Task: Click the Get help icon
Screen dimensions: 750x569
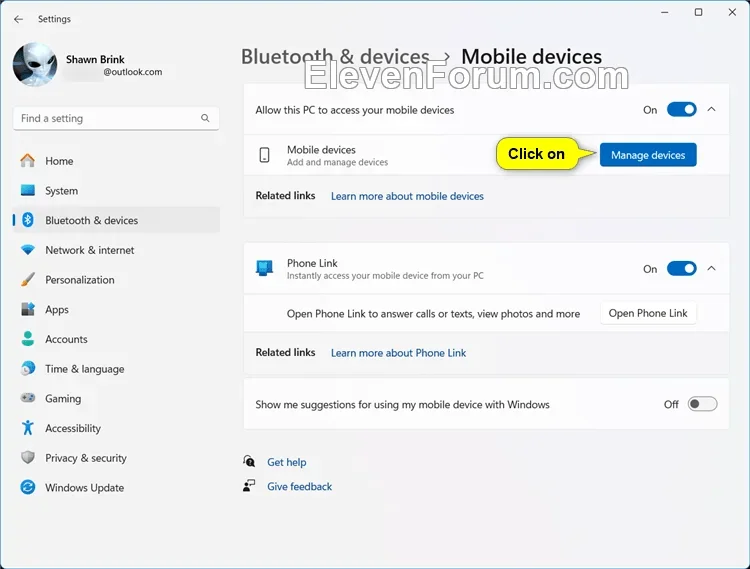Action: click(249, 461)
